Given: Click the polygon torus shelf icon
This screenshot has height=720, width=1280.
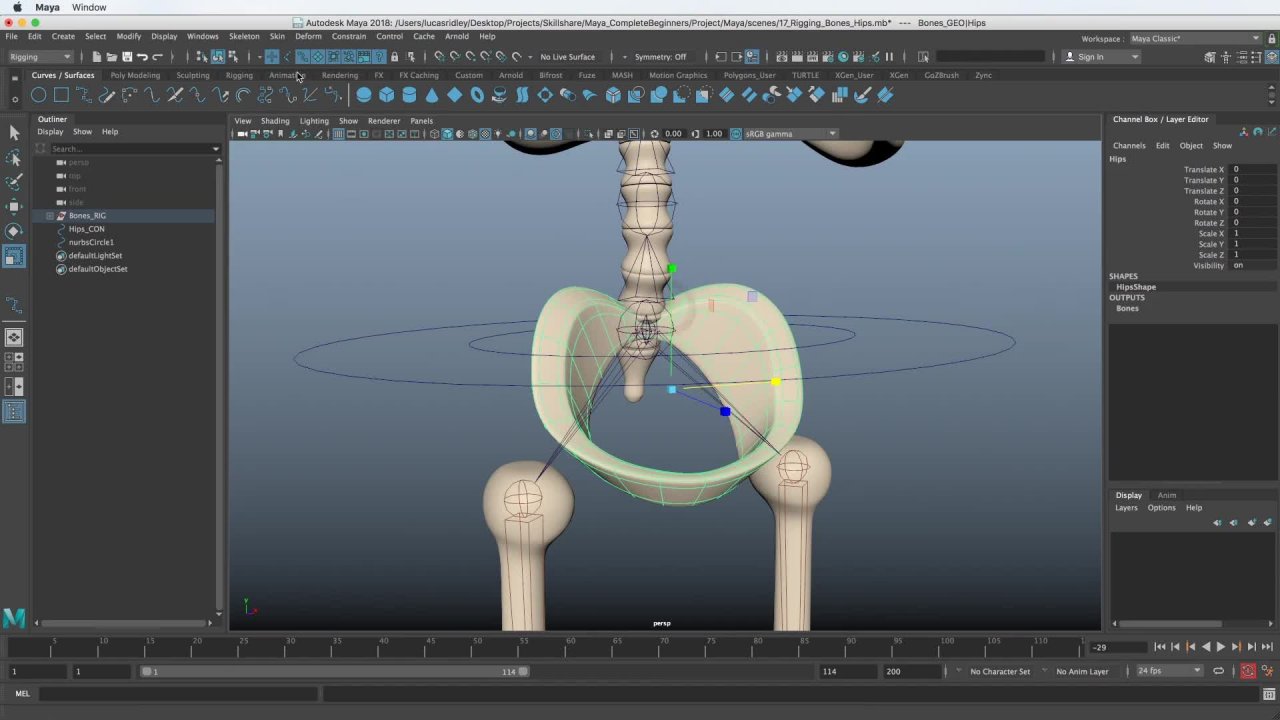Looking at the screenshot, I should tap(477, 95).
